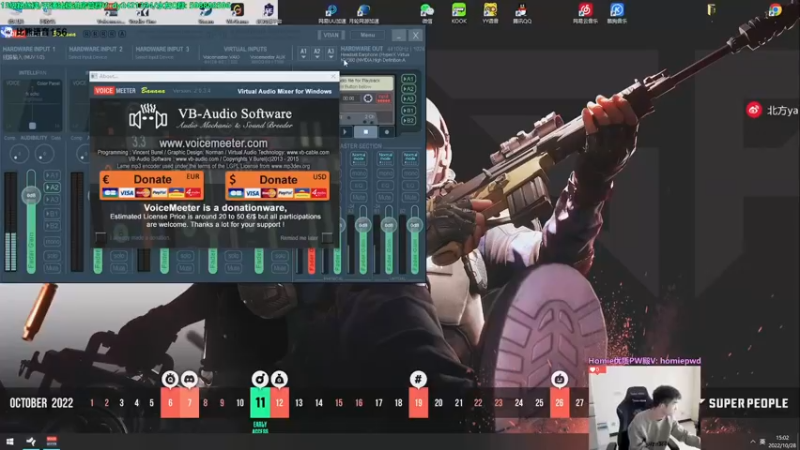The image size is (800, 450).
Task: Click the Gate knob on Hardware Input 1
Action: (44, 153)
